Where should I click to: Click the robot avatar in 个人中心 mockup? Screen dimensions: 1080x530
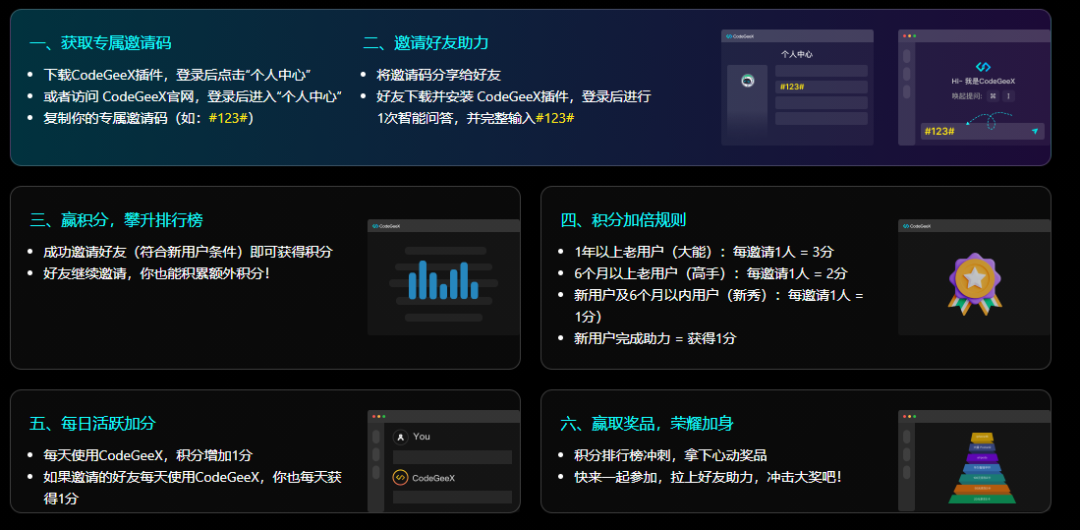click(747, 81)
